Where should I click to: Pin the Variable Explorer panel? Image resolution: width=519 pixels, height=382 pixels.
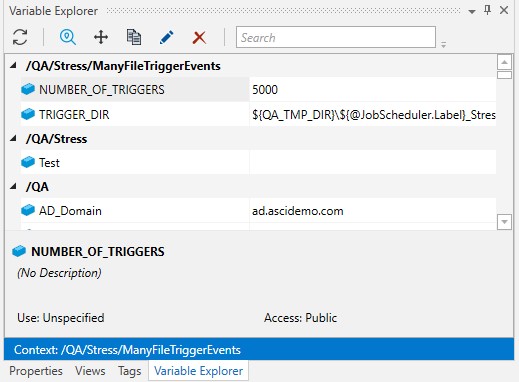pyautogui.click(x=487, y=11)
